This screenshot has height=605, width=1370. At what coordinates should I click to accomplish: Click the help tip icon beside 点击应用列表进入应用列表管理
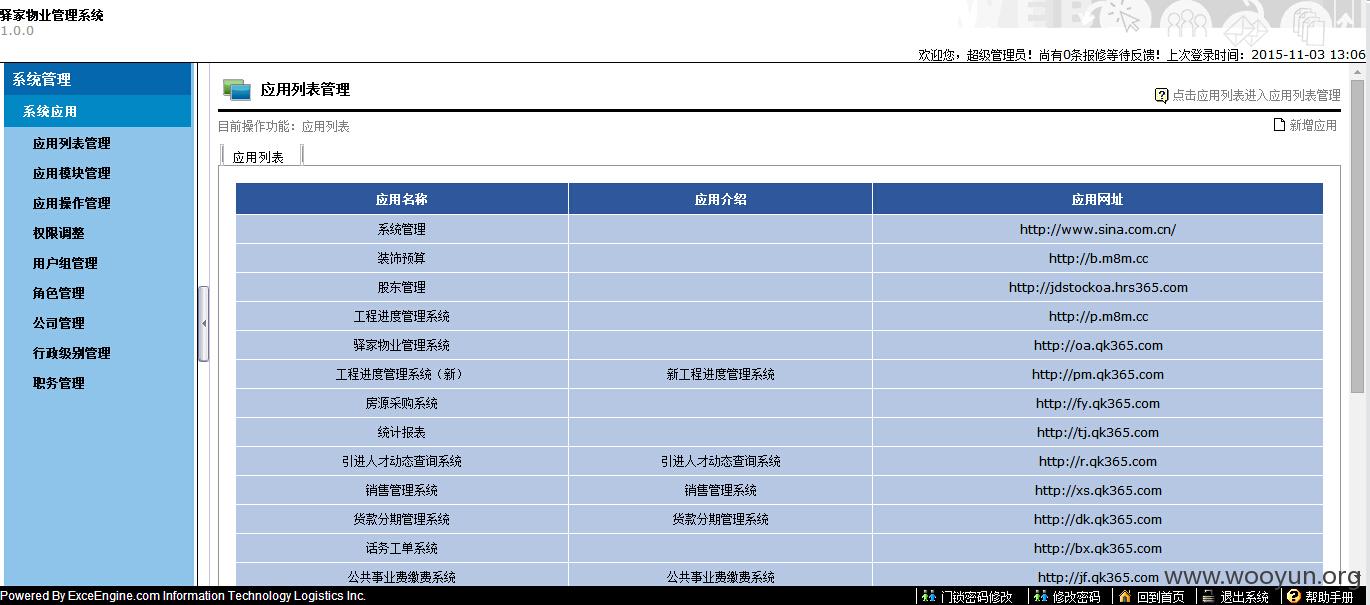pos(1161,96)
